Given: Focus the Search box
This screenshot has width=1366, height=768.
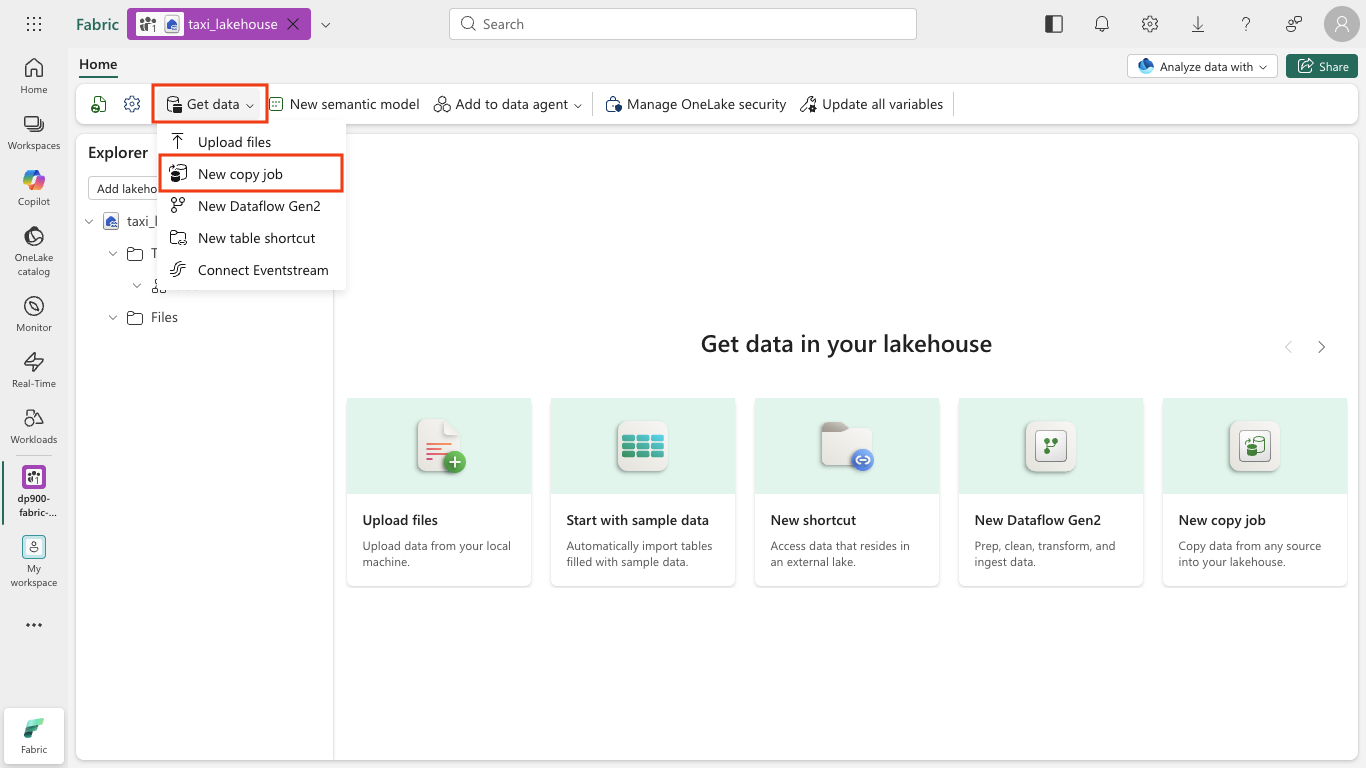Looking at the screenshot, I should 683,24.
